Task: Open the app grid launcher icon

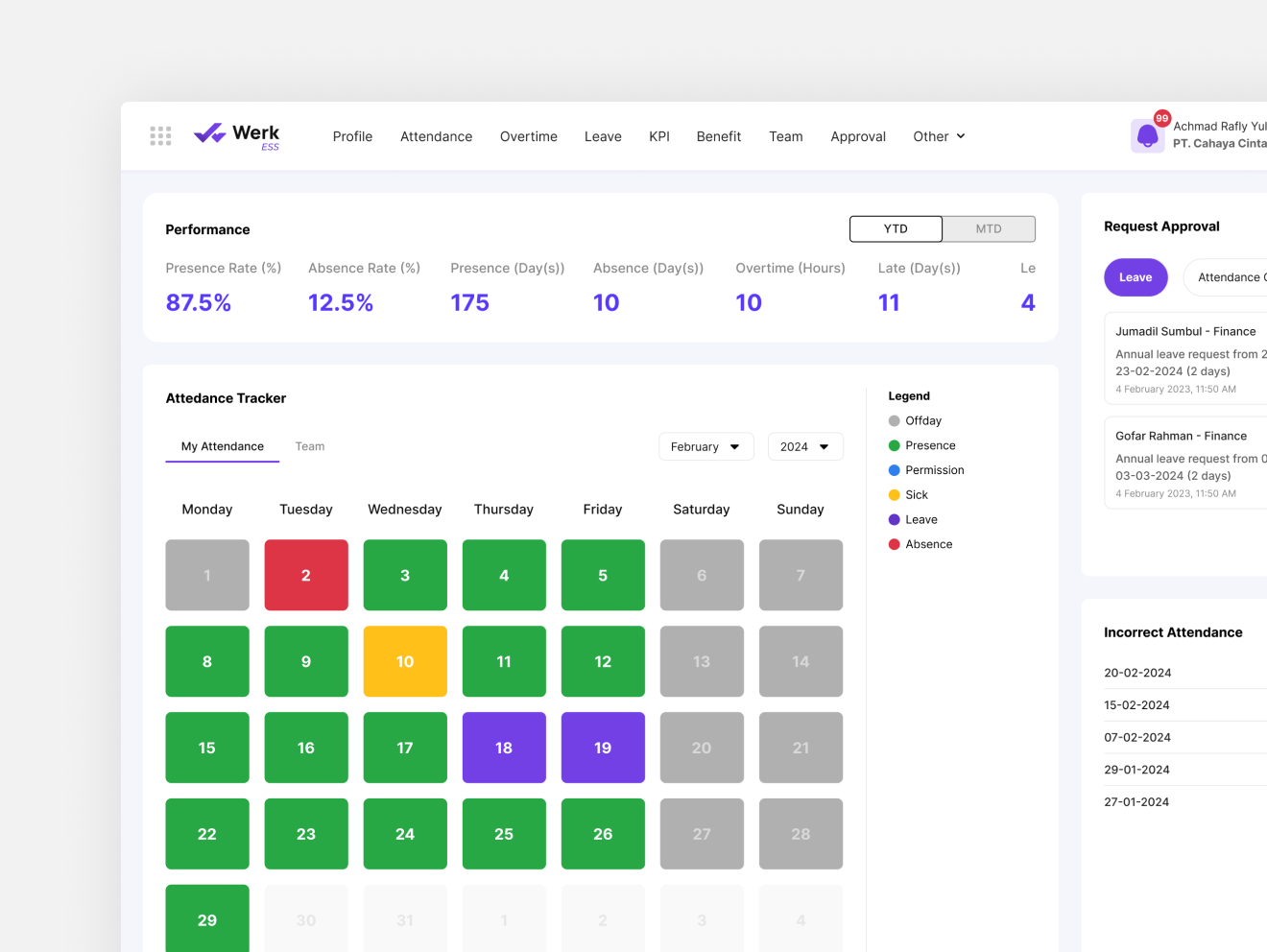Action: 160,136
